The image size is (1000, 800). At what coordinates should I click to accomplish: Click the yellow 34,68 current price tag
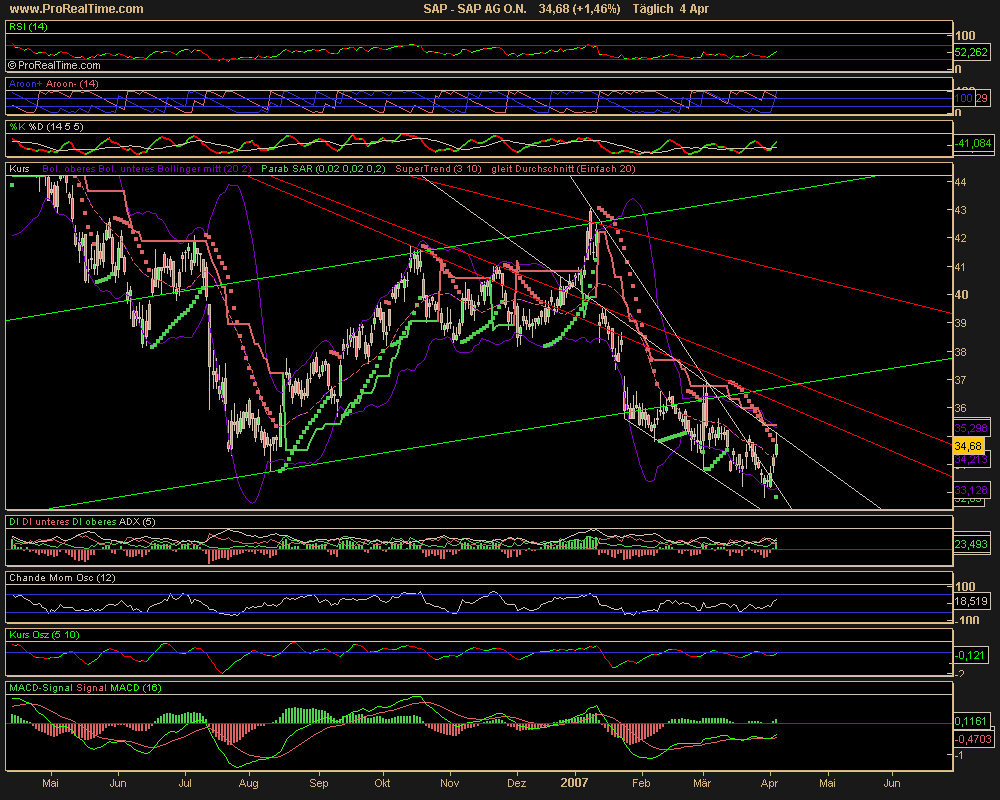click(x=966, y=444)
